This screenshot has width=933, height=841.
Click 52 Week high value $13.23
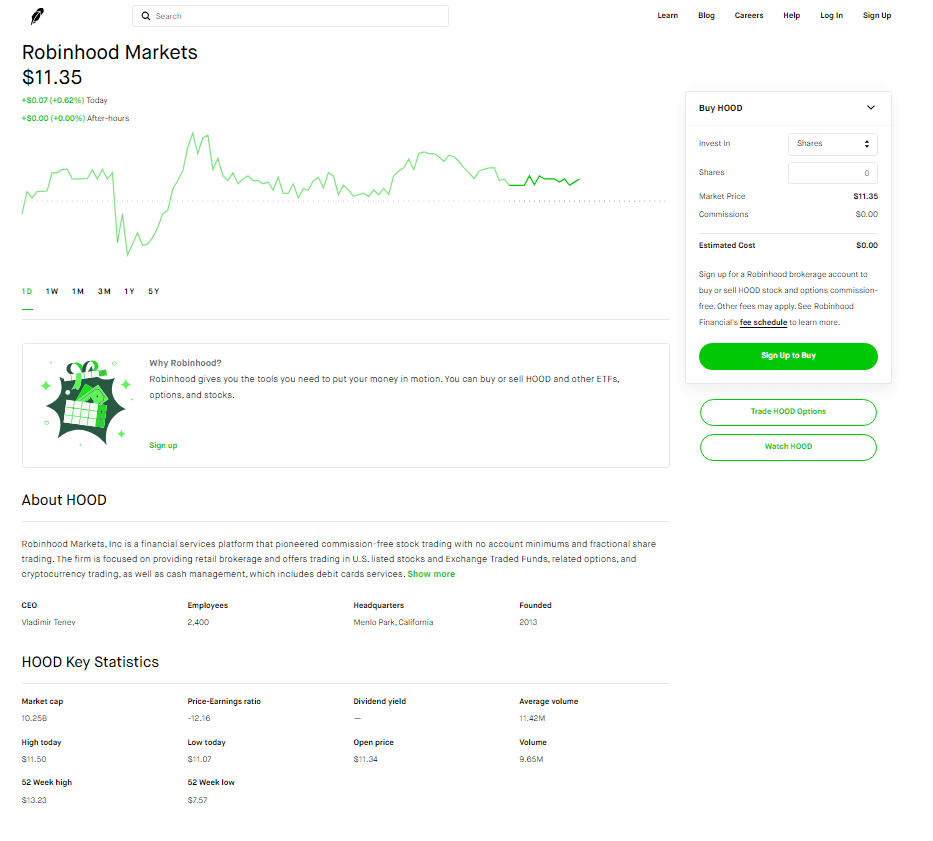pyautogui.click(x=34, y=801)
